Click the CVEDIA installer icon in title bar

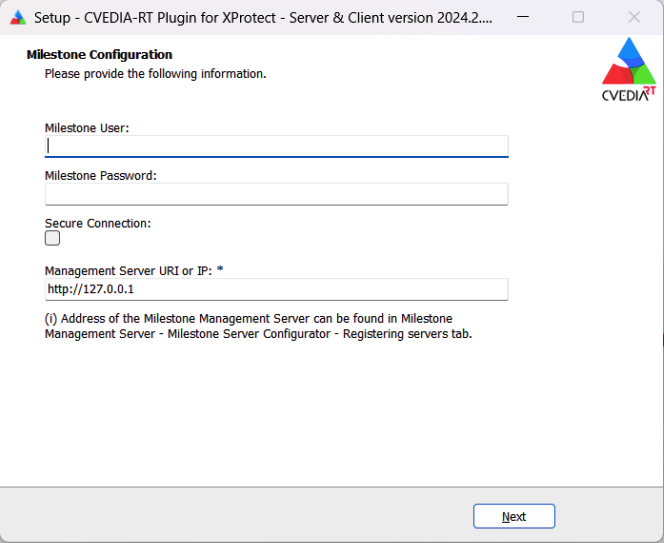(18, 18)
